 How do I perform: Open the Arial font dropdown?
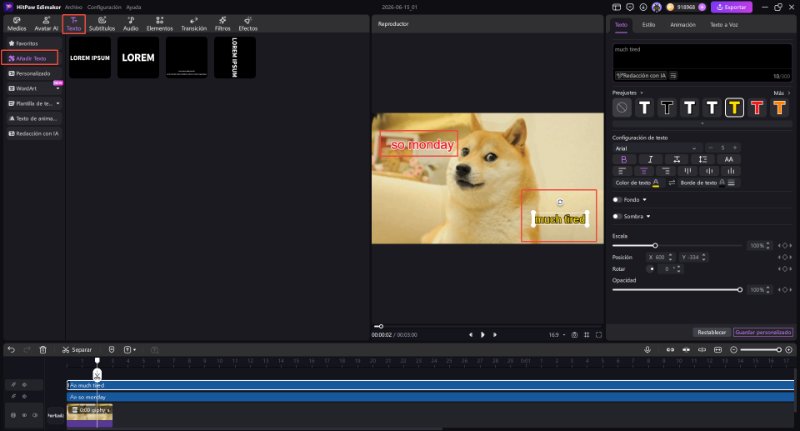(656, 148)
